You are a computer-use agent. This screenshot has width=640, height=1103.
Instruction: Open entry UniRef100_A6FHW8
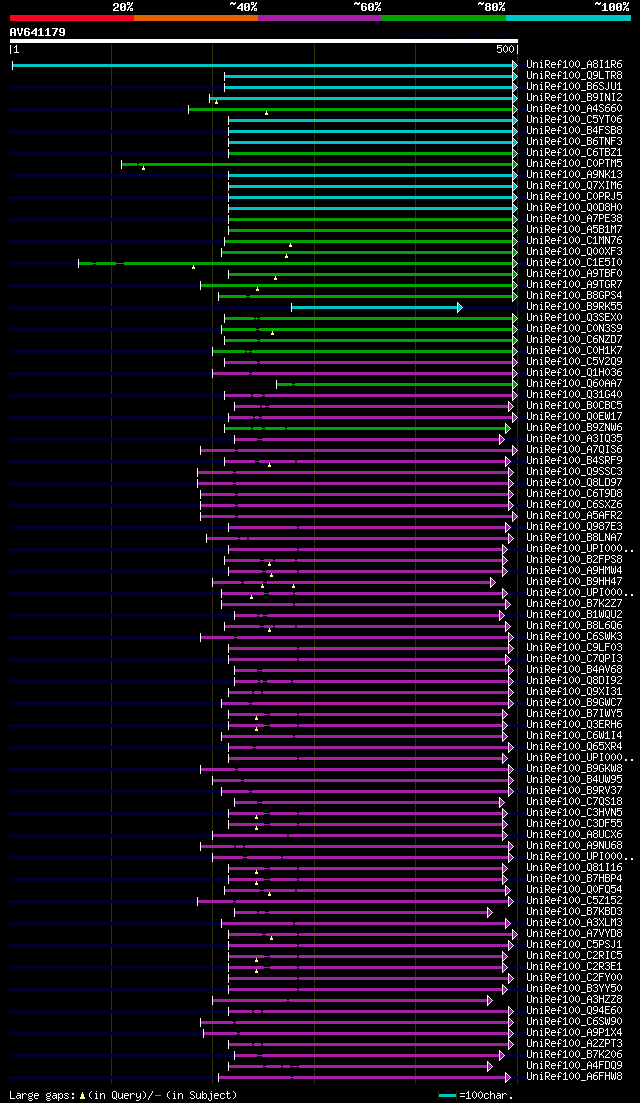[574, 1077]
